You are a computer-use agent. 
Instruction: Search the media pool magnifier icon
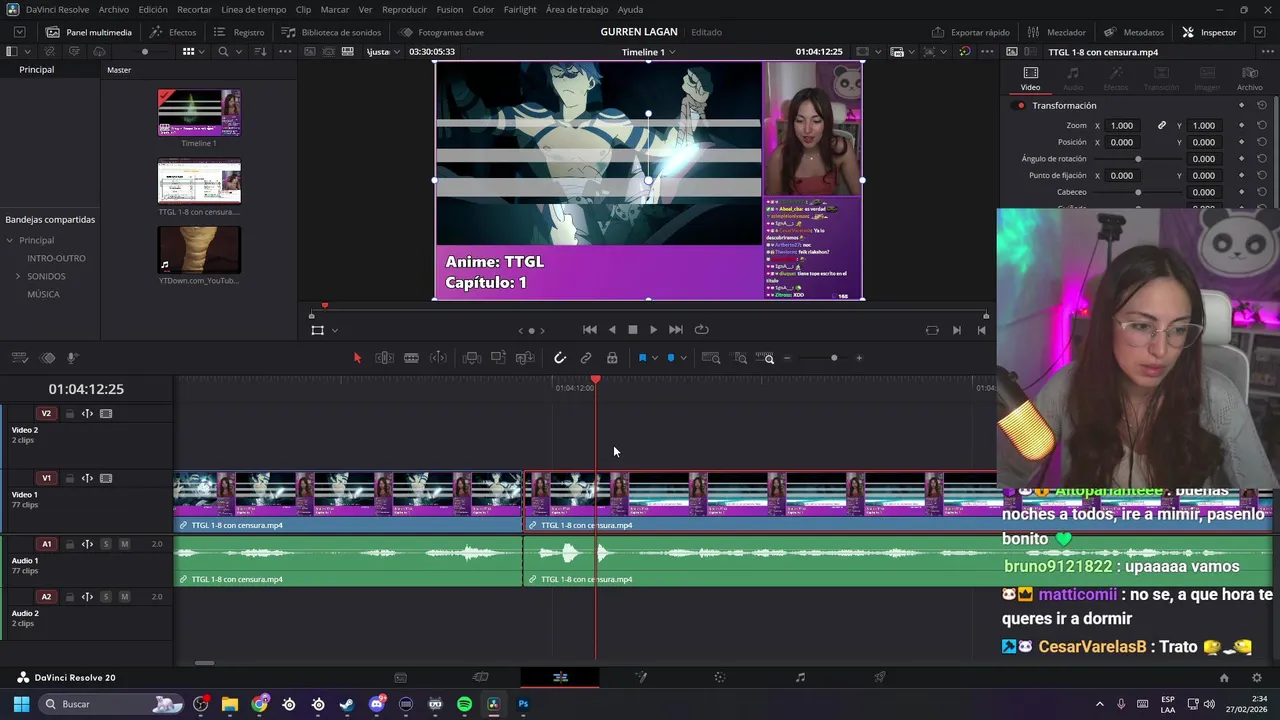(223, 51)
